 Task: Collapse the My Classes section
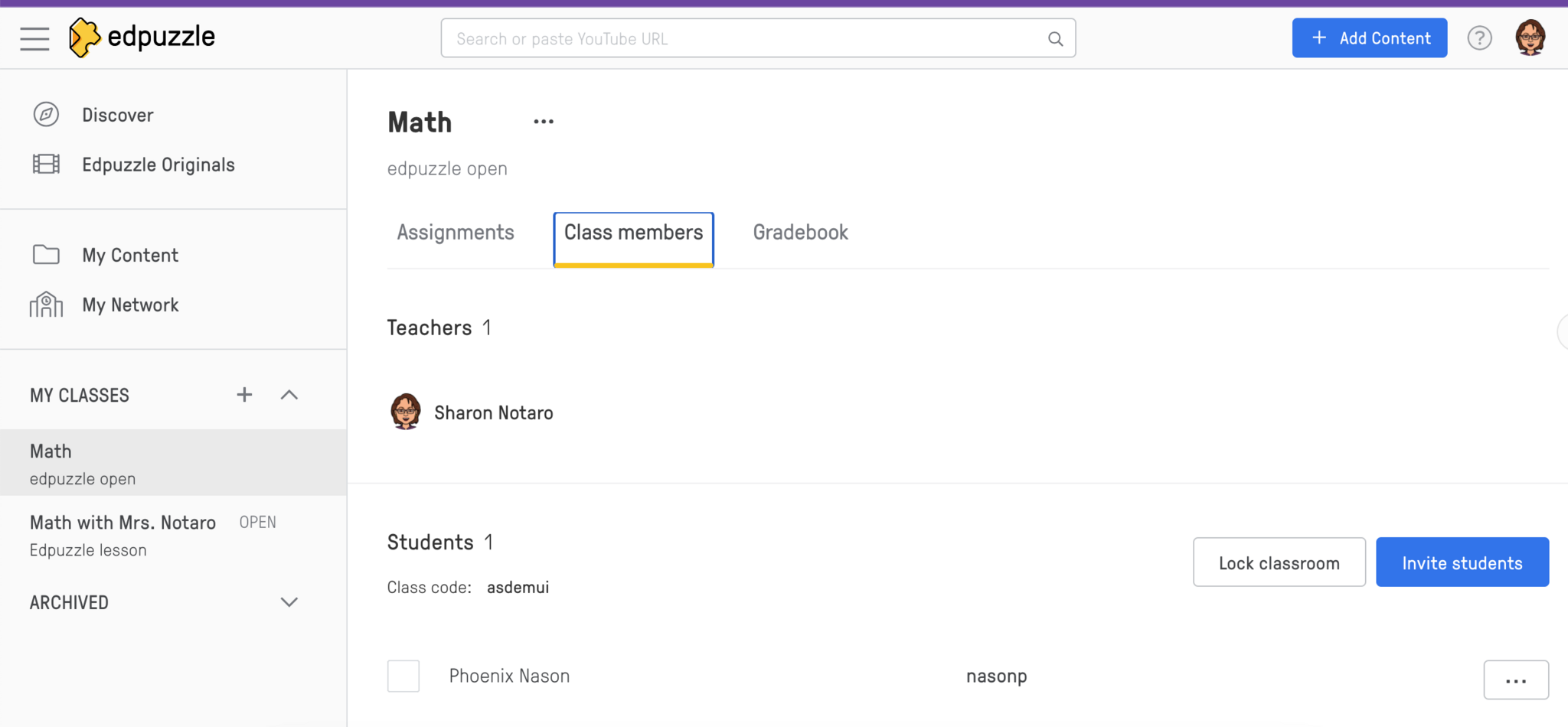click(x=289, y=395)
